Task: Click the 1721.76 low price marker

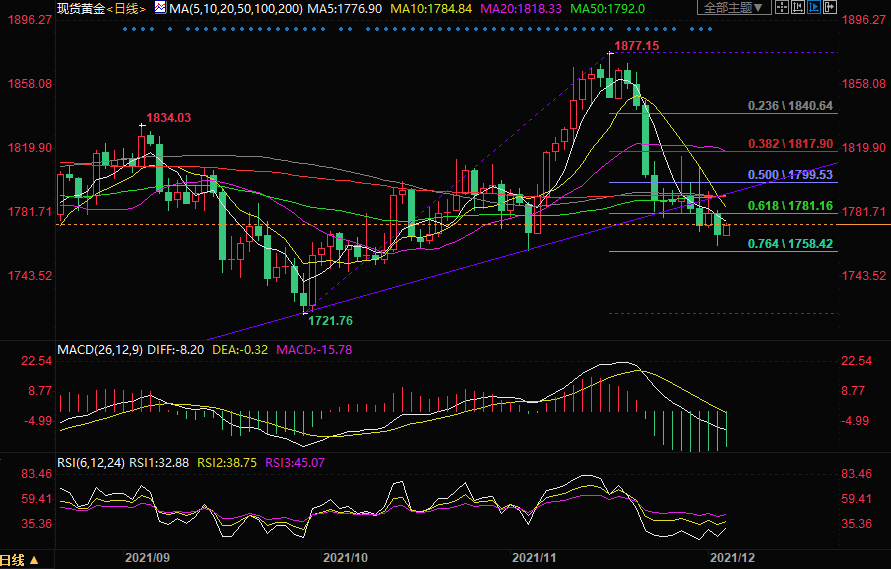Action: click(329, 320)
